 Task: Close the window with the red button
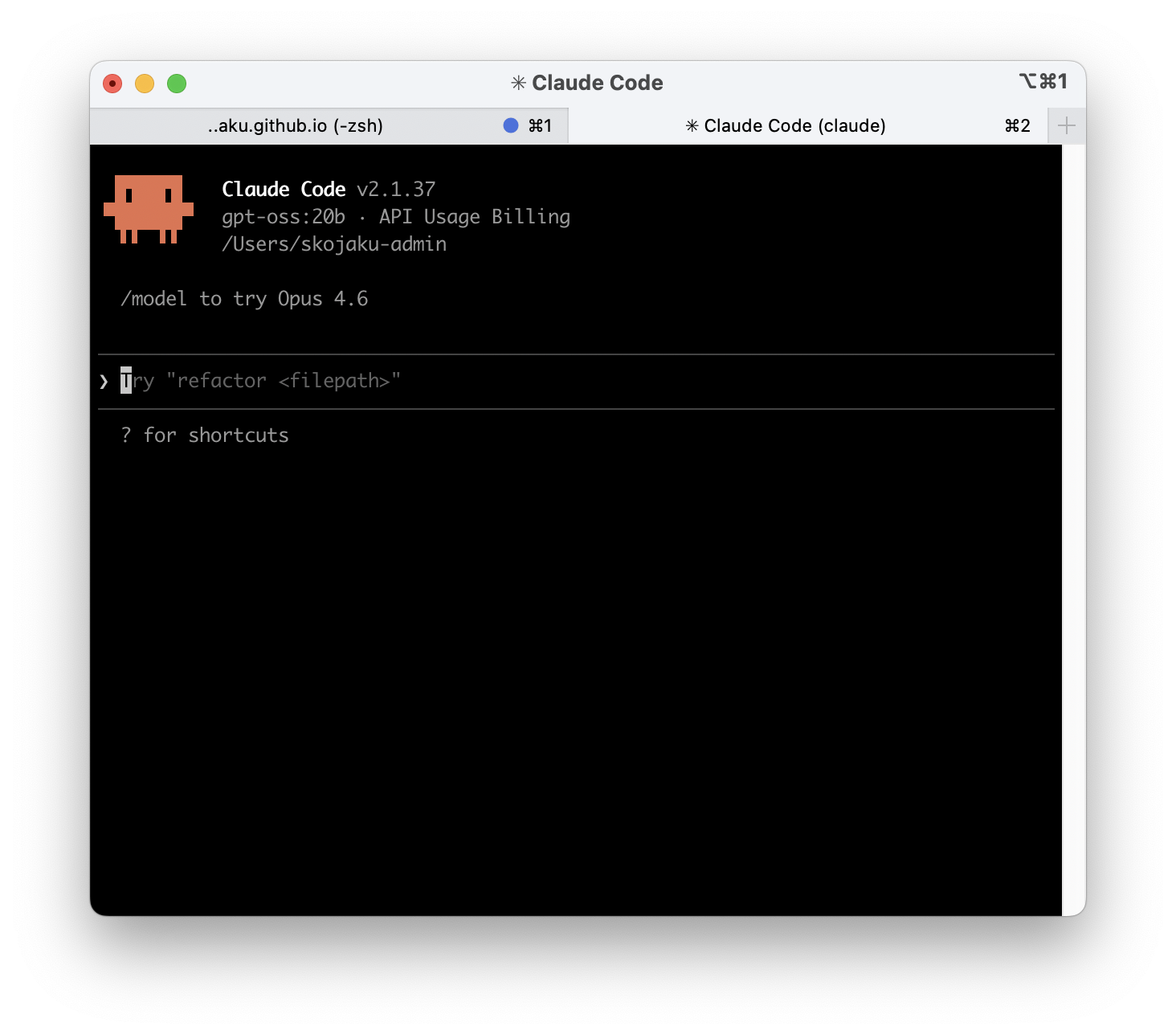pos(112,84)
